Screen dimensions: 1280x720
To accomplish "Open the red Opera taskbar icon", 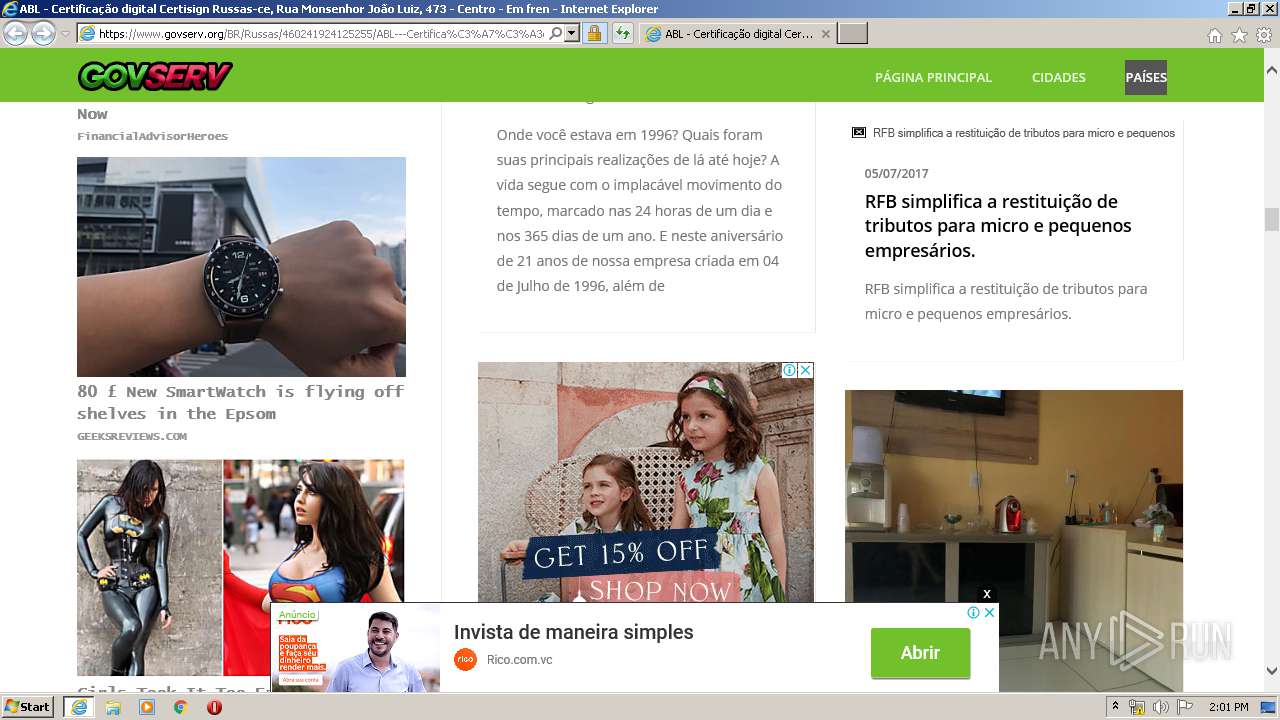I will click(x=214, y=707).
